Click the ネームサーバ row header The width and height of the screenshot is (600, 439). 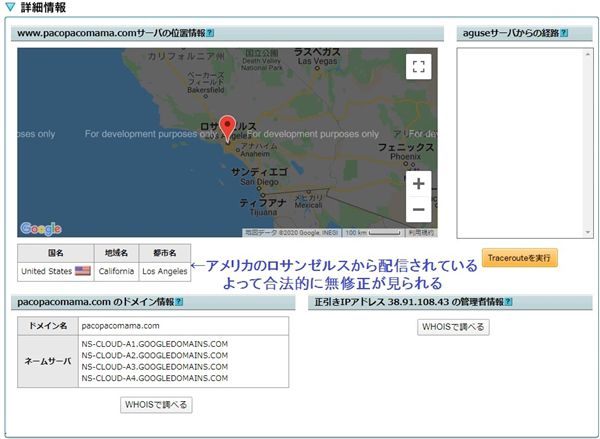48,361
